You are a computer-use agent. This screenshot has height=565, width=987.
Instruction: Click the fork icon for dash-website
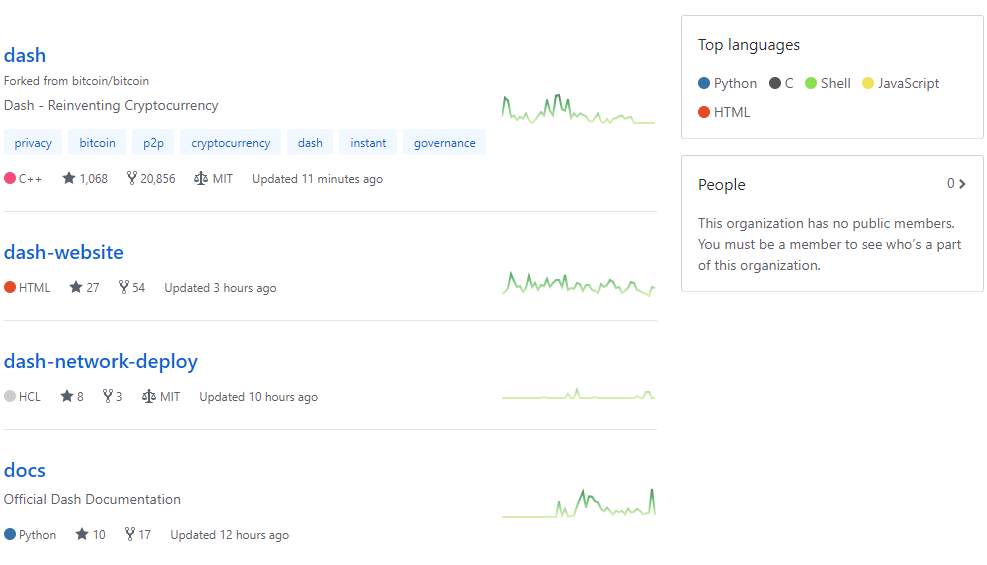[123, 288]
